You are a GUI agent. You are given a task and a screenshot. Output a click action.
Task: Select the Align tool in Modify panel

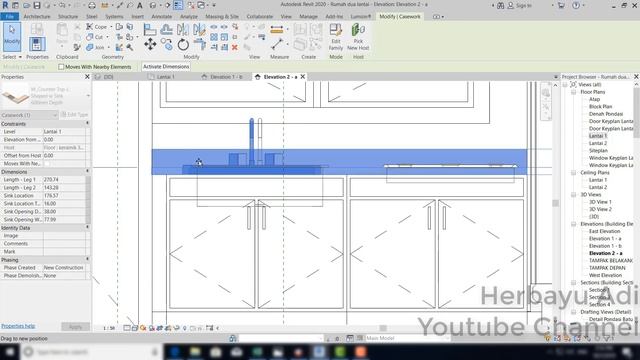tap(150, 29)
